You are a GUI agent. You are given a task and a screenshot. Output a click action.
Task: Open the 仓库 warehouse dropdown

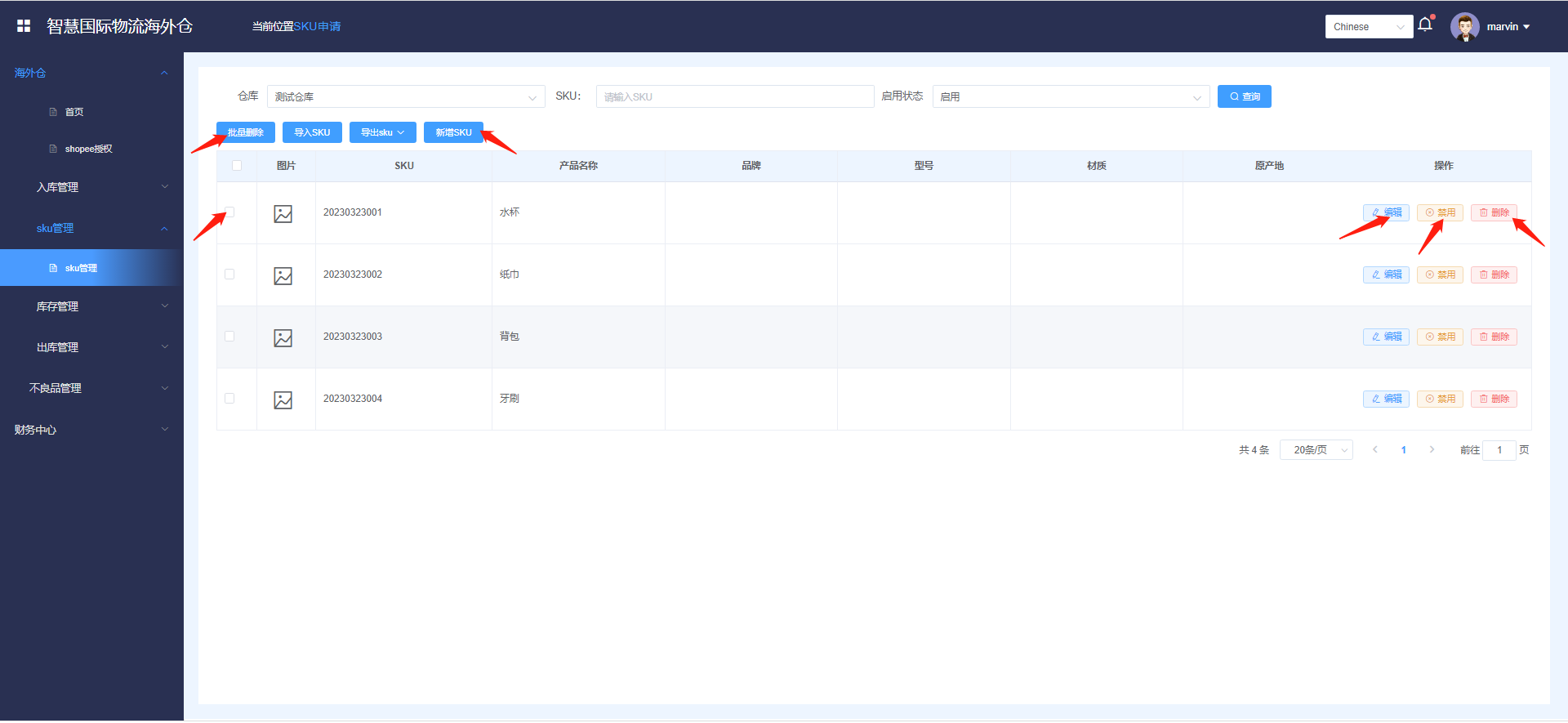[x=406, y=96]
